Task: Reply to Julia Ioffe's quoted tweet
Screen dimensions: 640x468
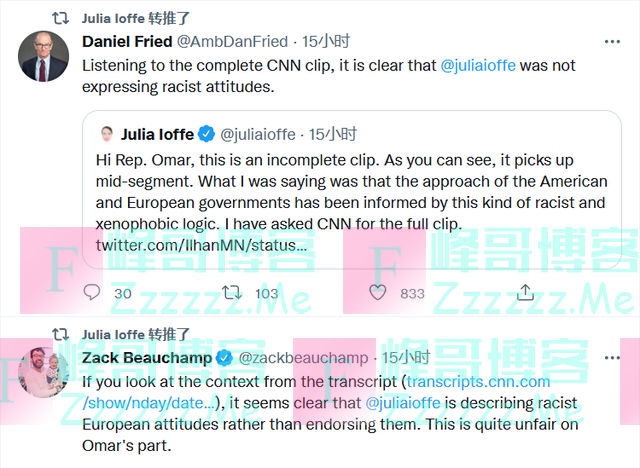Action: 93,292
